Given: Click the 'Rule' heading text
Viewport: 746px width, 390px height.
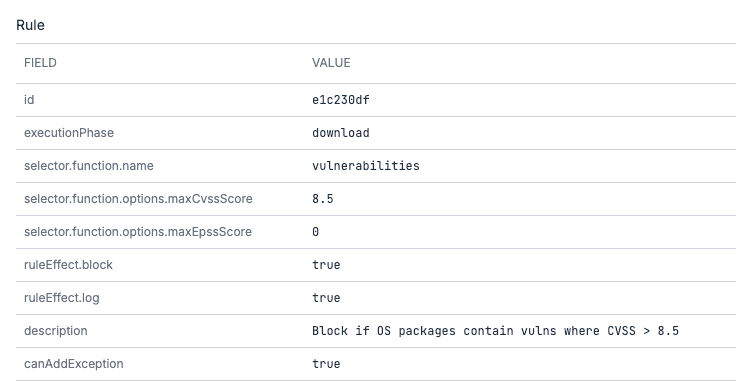Looking at the screenshot, I should pos(30,25).
